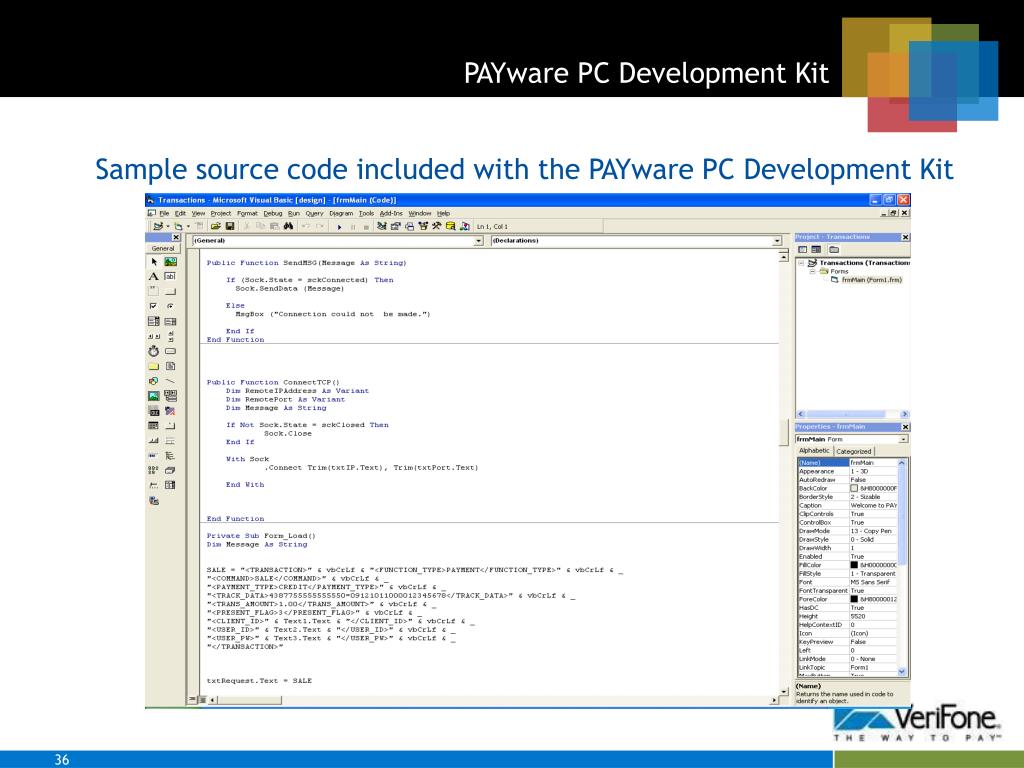Open the File menu
Image resolution: width=1024 pixels, height=768 pixels.
(165, 214)
